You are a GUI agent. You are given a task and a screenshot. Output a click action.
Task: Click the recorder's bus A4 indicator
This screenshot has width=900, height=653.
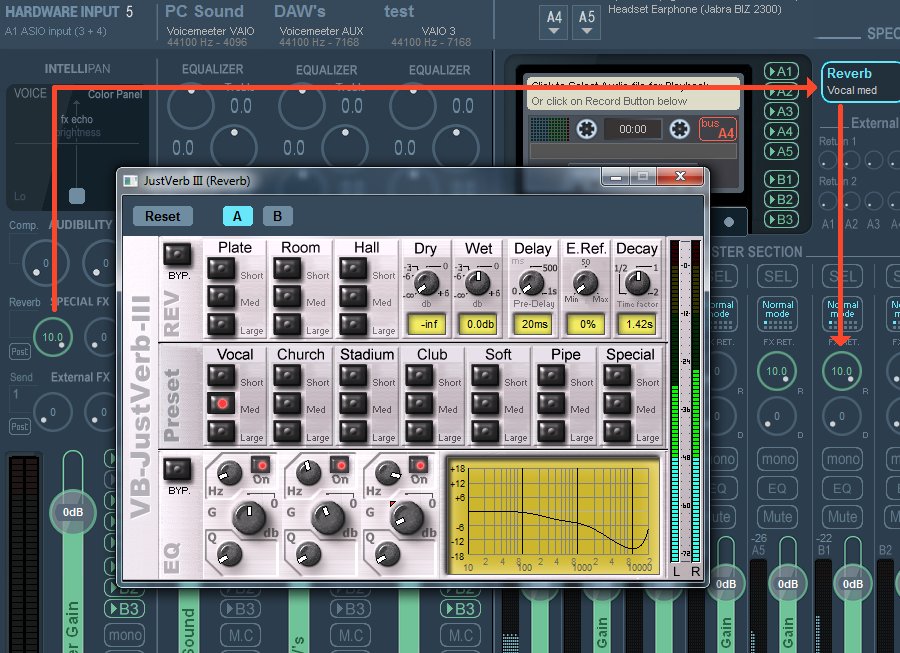(x=716, y=129)
